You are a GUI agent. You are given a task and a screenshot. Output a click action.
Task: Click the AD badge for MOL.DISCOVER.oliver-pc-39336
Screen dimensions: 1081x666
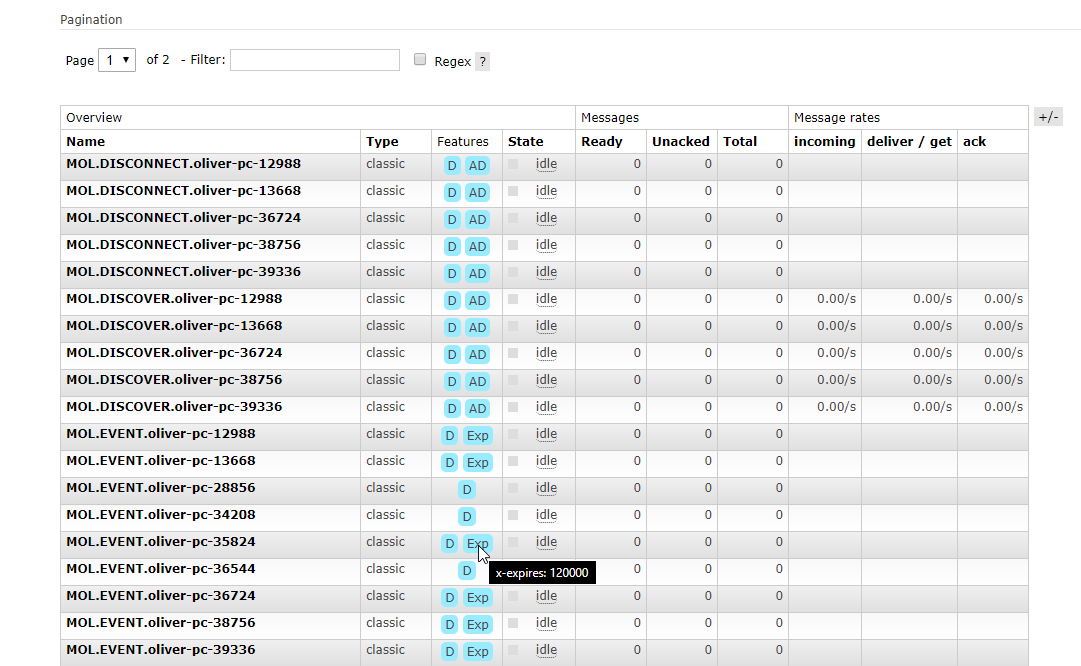[x=477, y=408]
